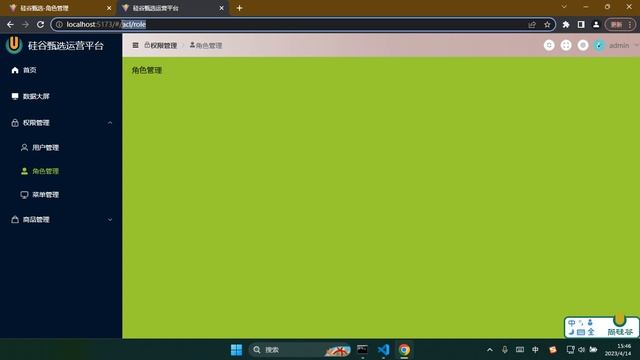Click the 权限管理 breadcrumb

click(161, 45)
